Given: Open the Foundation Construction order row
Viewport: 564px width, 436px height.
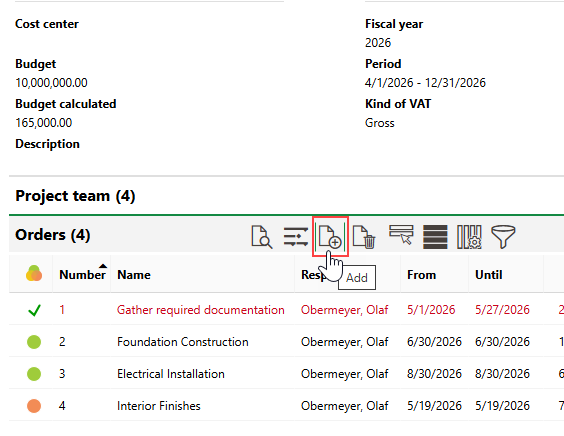Looking at the screenshot, I should point(286,341).
